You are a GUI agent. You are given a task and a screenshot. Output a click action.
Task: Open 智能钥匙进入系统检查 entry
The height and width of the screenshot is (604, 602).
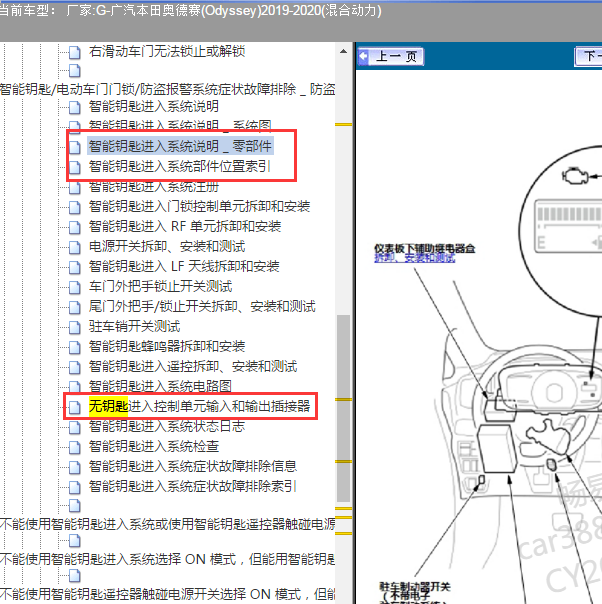tap(154, 446)
